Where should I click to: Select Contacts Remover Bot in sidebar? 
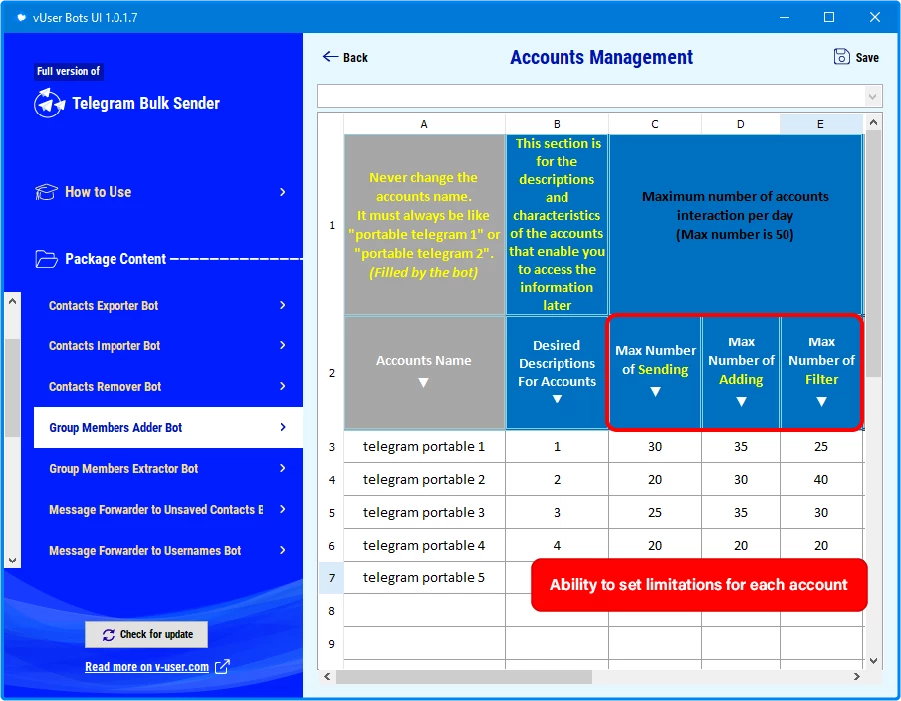point(168,386)
